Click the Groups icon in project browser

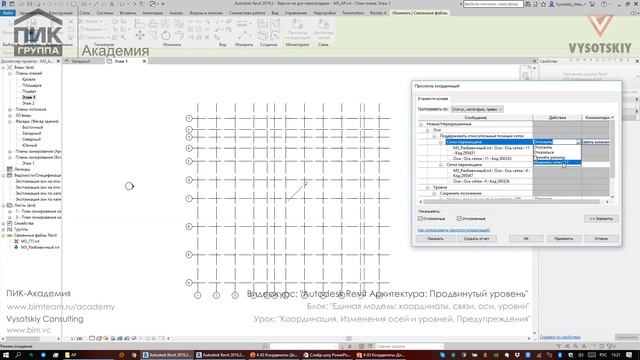click(10, 229)
